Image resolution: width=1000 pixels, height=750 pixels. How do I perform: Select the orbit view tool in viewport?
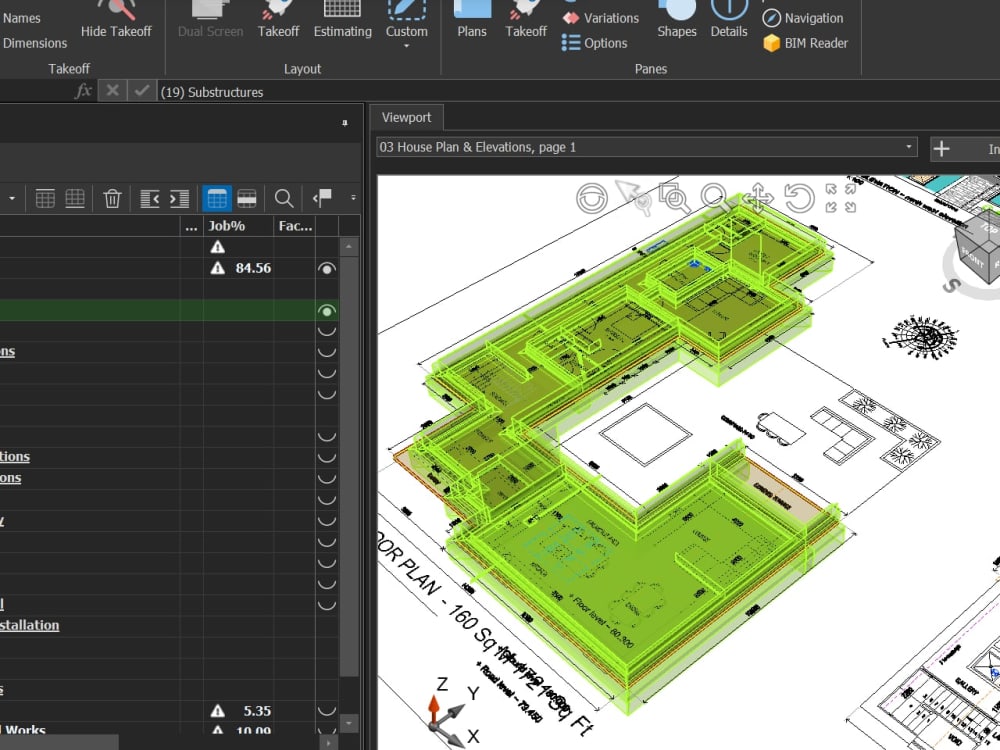click(592, 198)
